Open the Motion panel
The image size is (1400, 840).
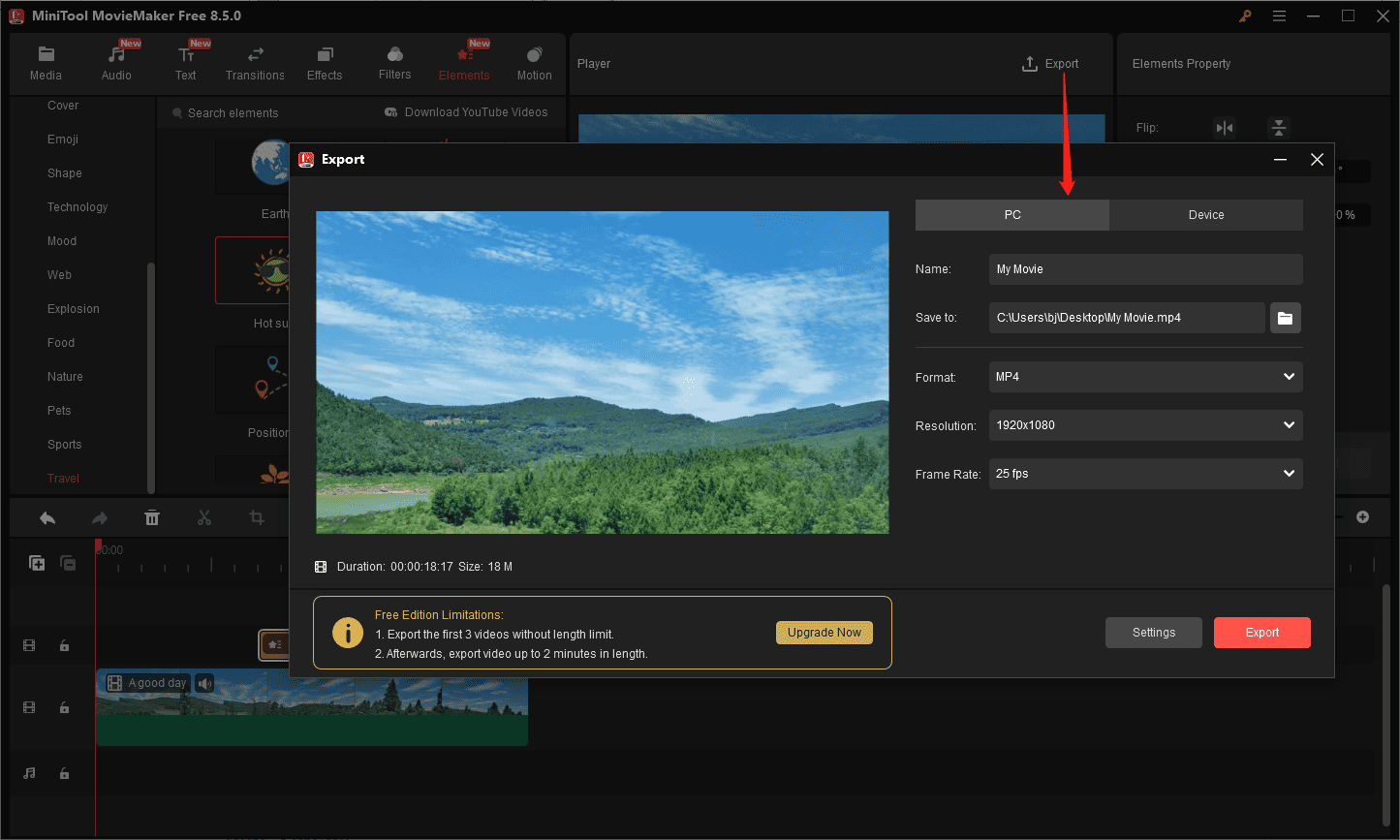(534, 61)
